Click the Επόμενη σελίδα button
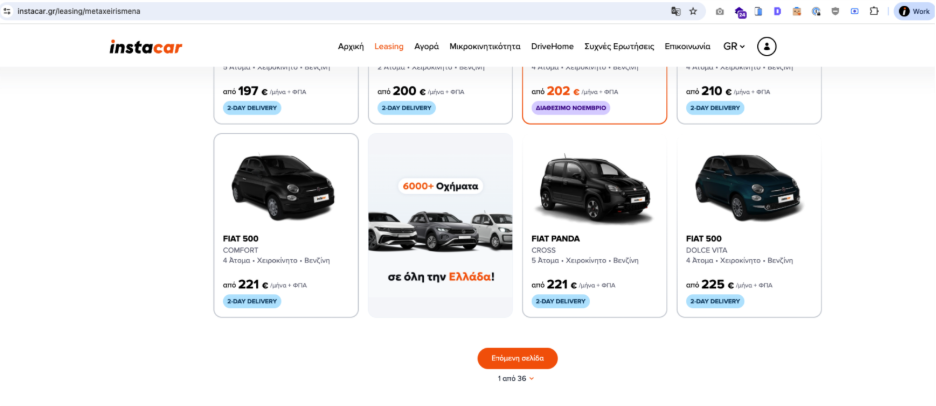Image resolution: width=936 pixels, height=406 pixels. pos(517,358)
